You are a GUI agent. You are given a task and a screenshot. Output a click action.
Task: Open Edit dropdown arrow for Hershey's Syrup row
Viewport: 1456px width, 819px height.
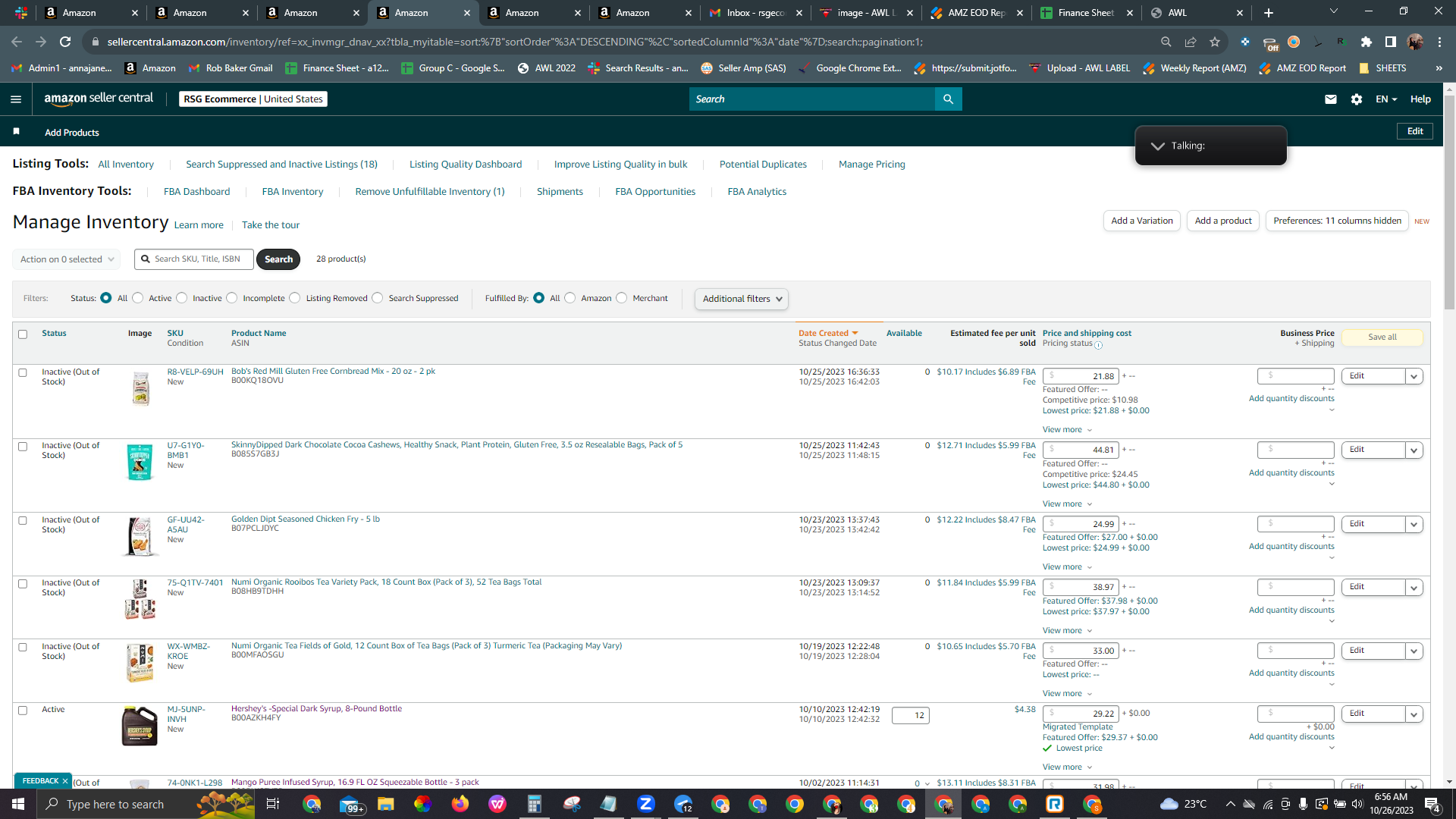pos(1414,714)
